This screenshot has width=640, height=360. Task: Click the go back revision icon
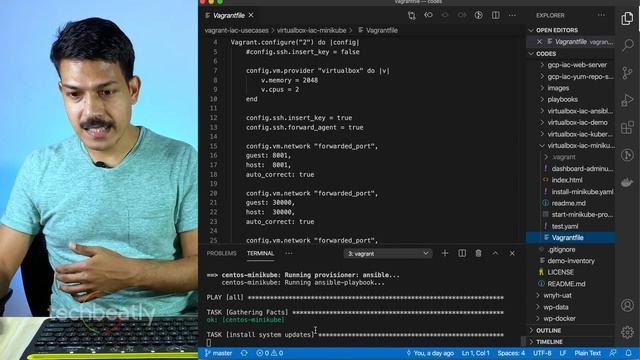point(428,15)
